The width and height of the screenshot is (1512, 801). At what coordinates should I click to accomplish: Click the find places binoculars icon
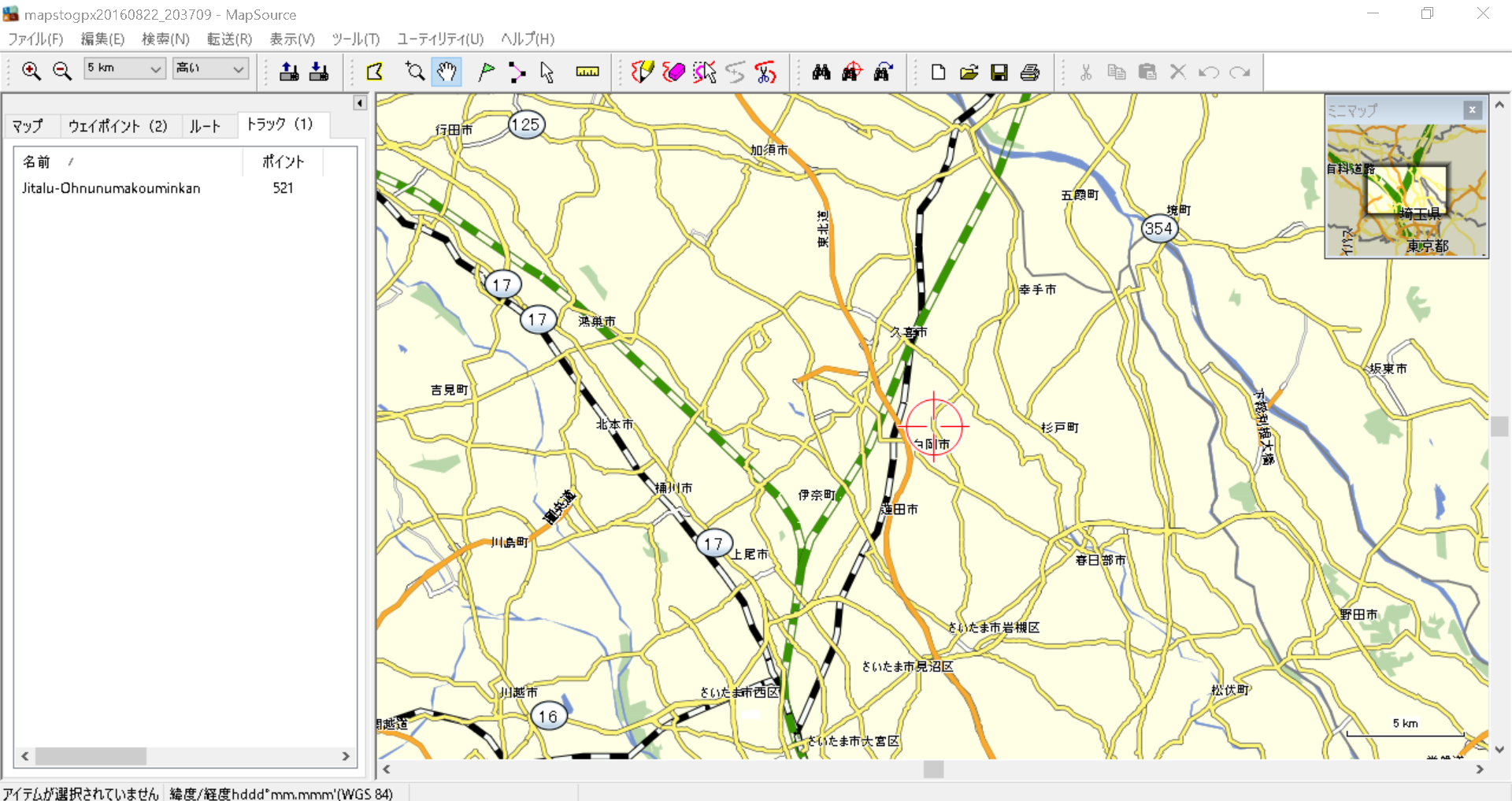821,72
